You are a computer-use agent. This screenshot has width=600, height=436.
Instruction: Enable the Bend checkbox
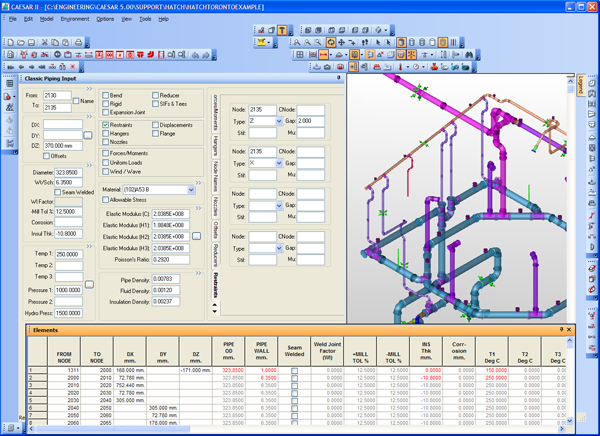[x=106, y=95]
